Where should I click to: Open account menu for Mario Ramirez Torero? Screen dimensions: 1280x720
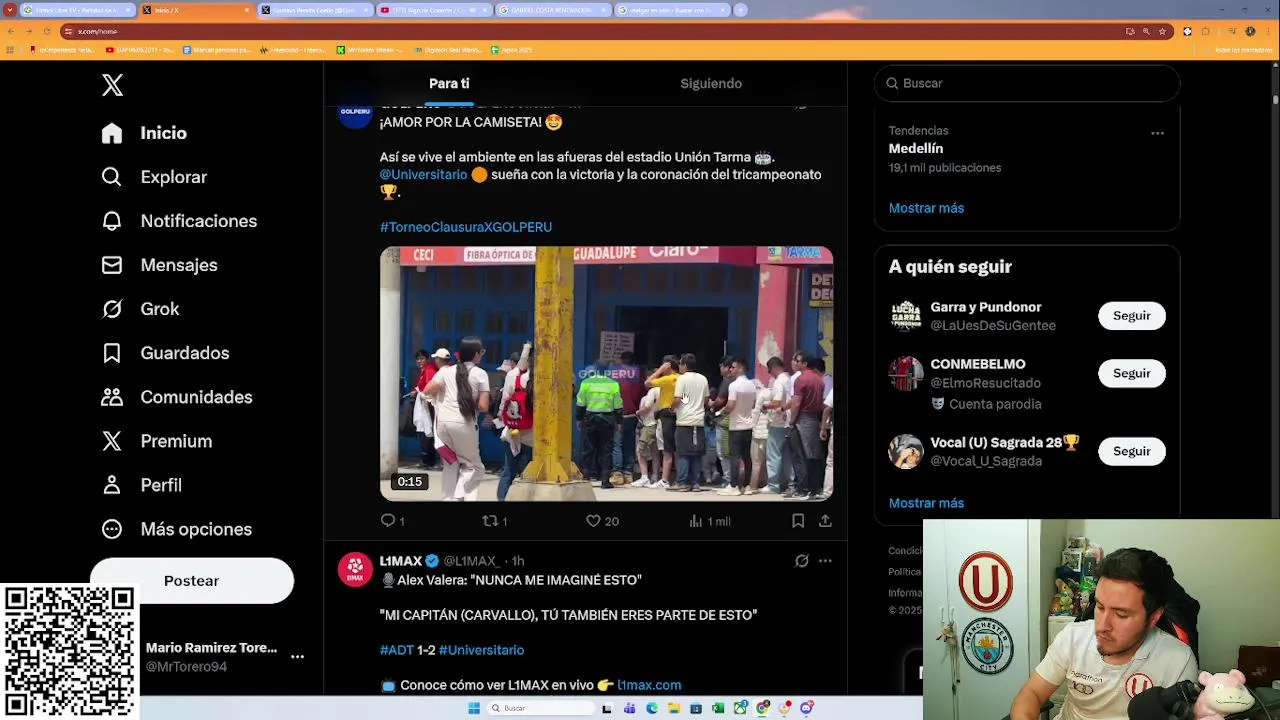(297, 657)
